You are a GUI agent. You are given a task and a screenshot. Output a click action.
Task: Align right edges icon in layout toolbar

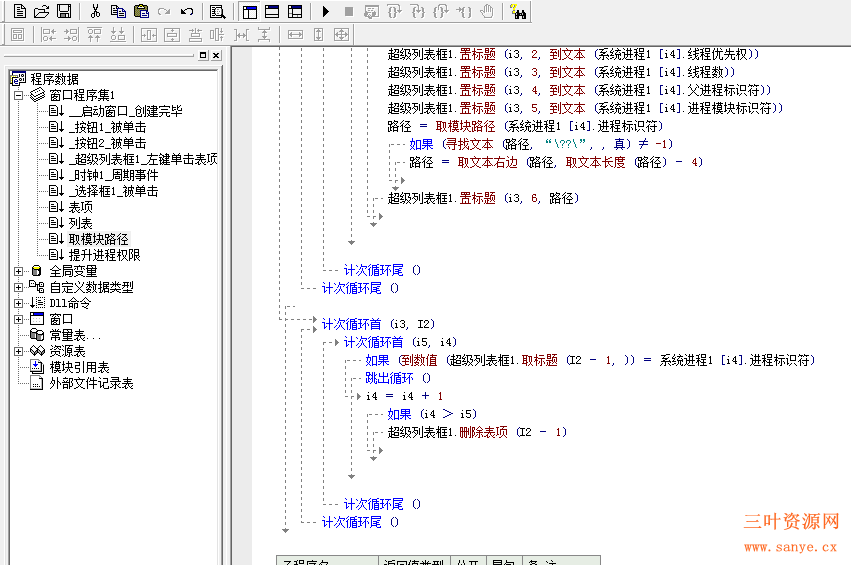71,35
